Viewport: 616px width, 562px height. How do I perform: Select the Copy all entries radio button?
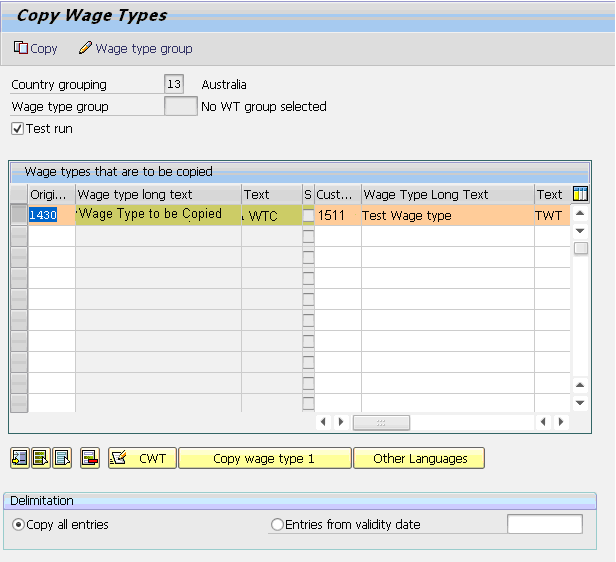[x=18, y=525]
